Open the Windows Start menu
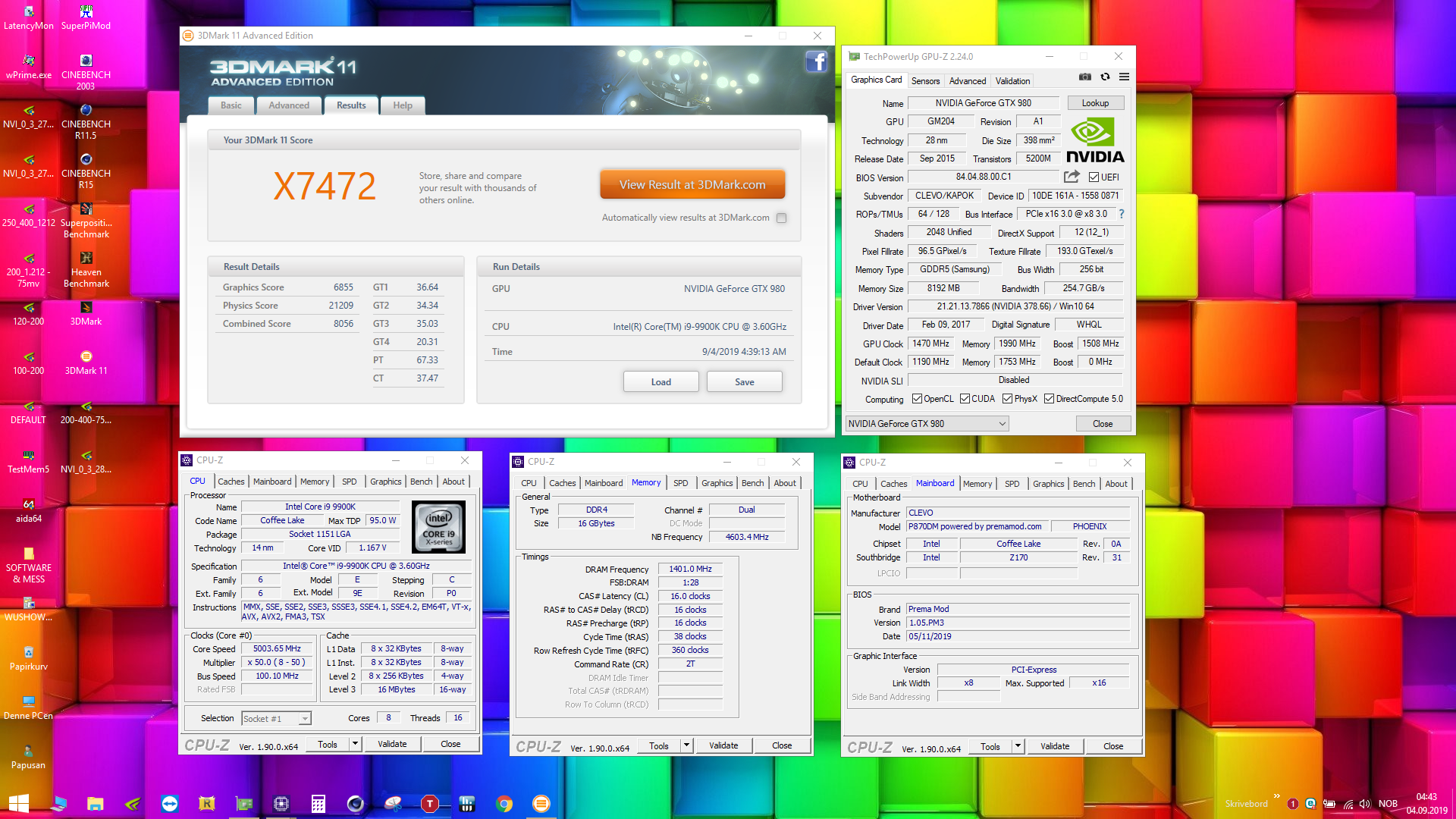 (19, 804)
